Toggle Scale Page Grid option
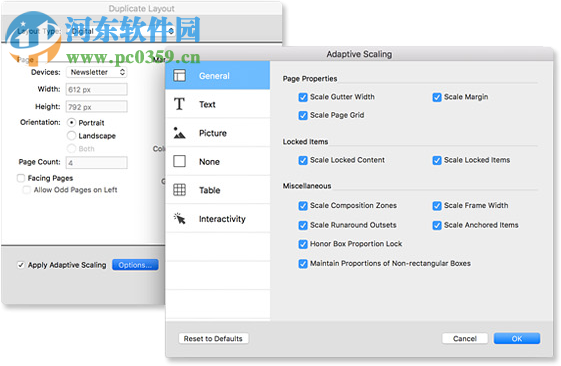This screenshot has height=366, width=561. click(303, 115)
